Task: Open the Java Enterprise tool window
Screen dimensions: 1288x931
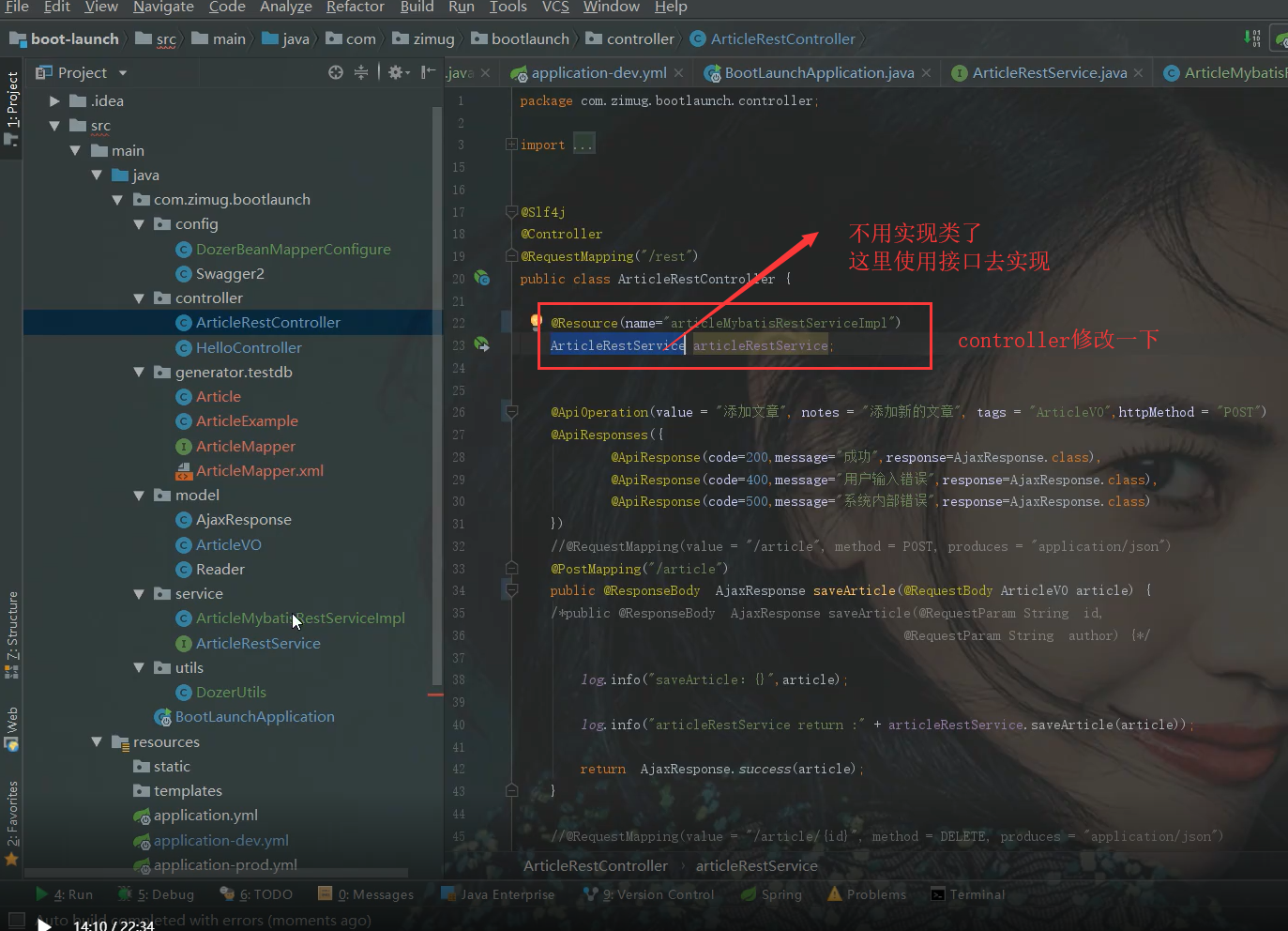Action: [497, 894]
